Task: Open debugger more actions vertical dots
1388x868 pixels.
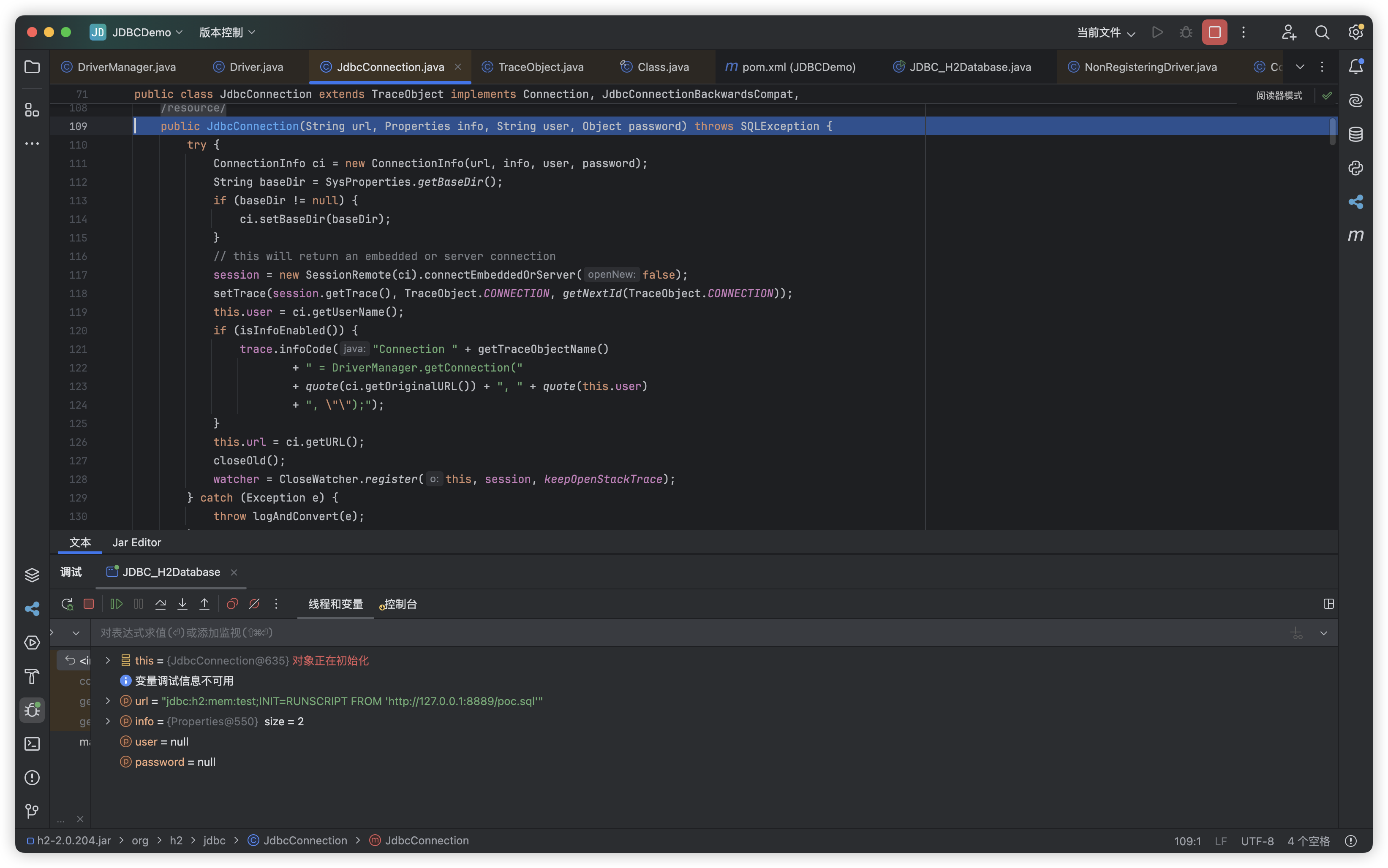Action: [276, 604]
